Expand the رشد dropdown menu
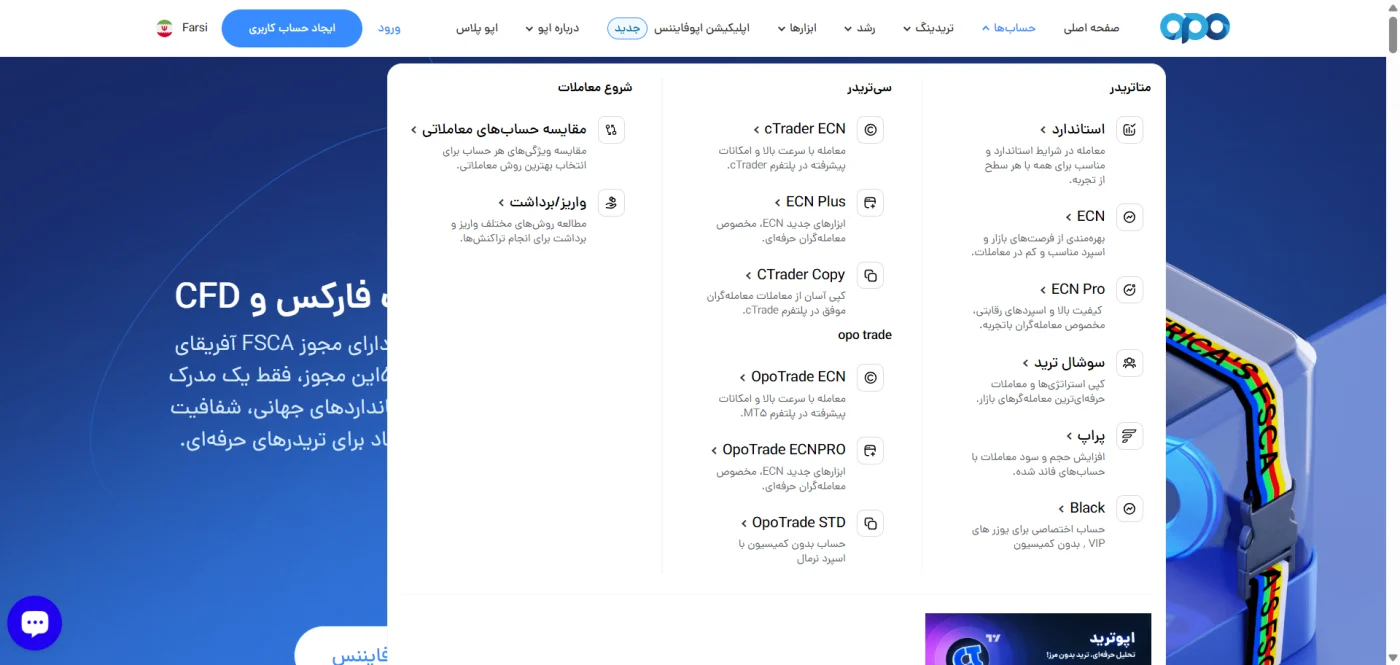The height and width of the screenshot is (665, 1400). [859, 28]
